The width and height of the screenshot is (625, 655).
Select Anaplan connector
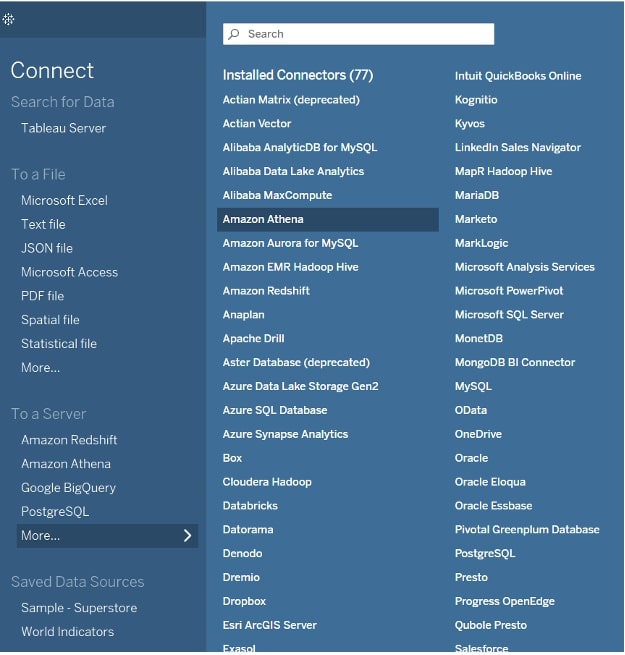pyautogui.click(x=244, y=315)
